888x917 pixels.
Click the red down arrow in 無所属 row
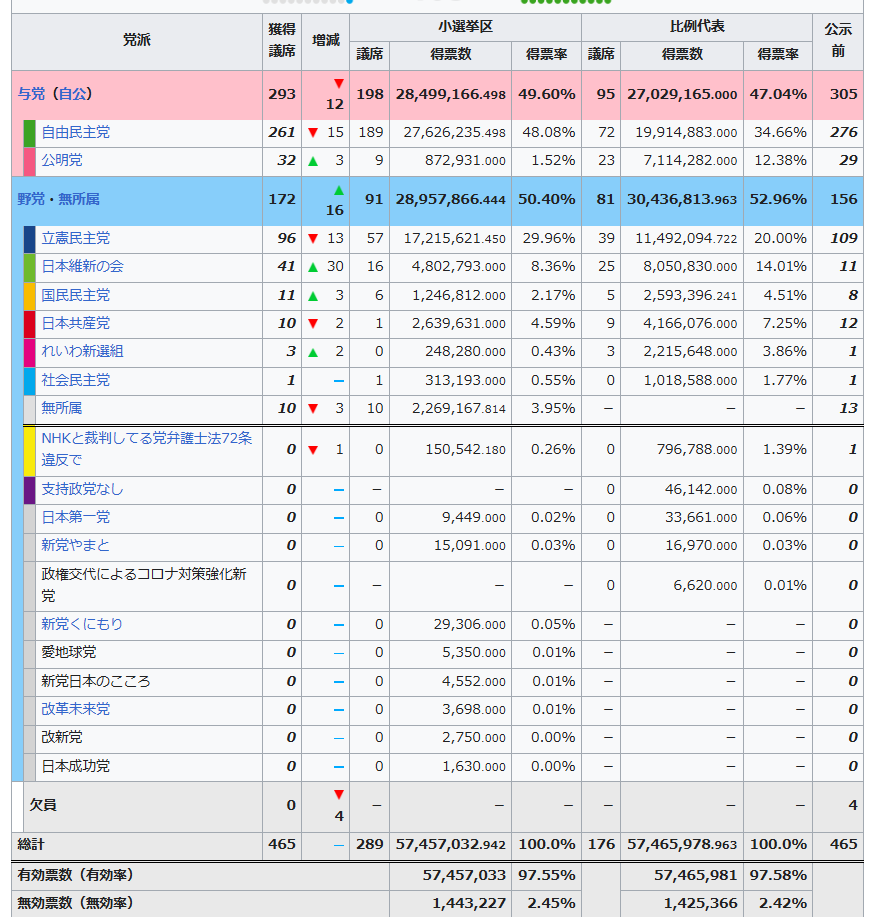313,409
